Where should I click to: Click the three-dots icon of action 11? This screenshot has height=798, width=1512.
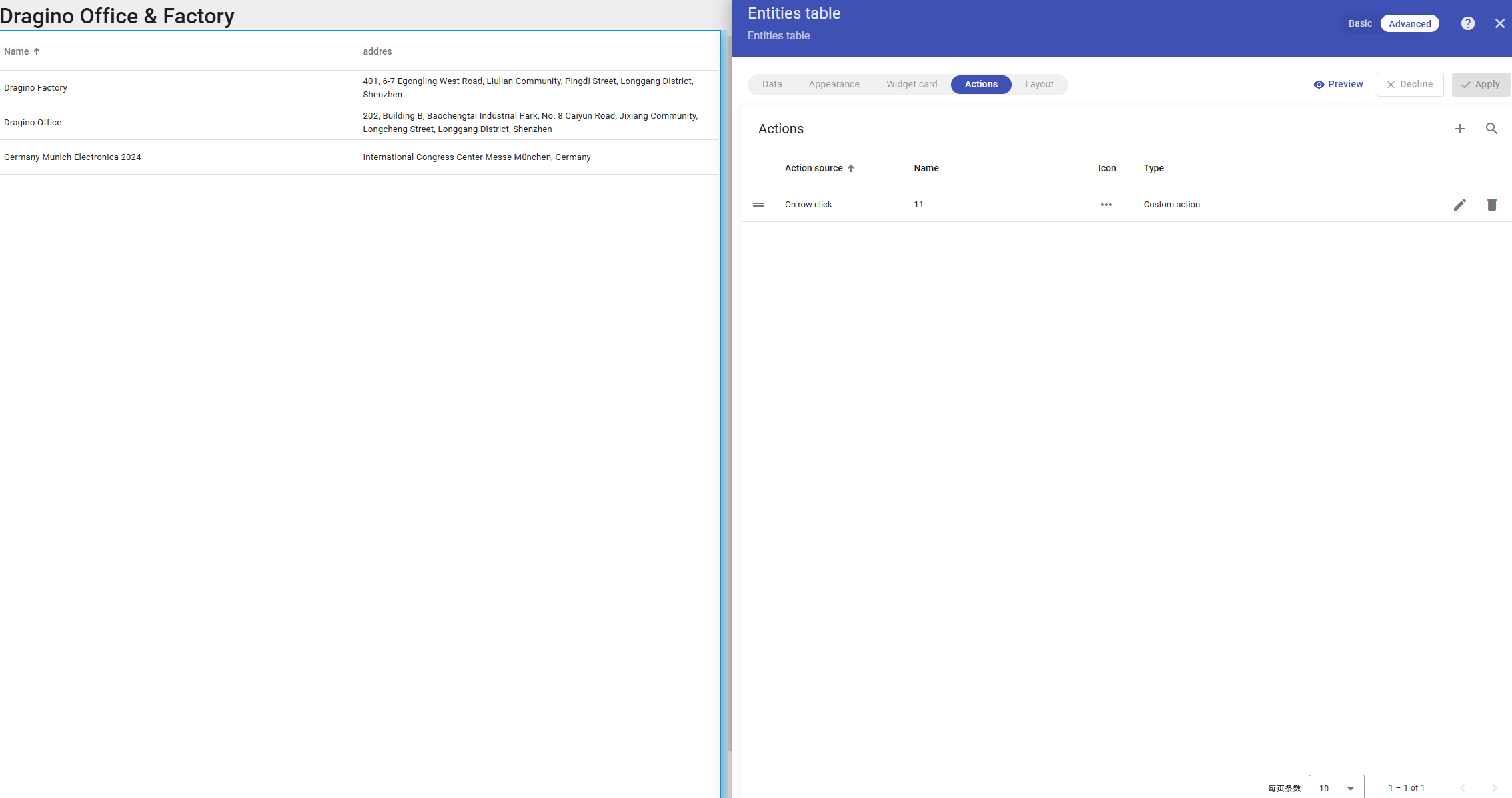[1106, 205]
